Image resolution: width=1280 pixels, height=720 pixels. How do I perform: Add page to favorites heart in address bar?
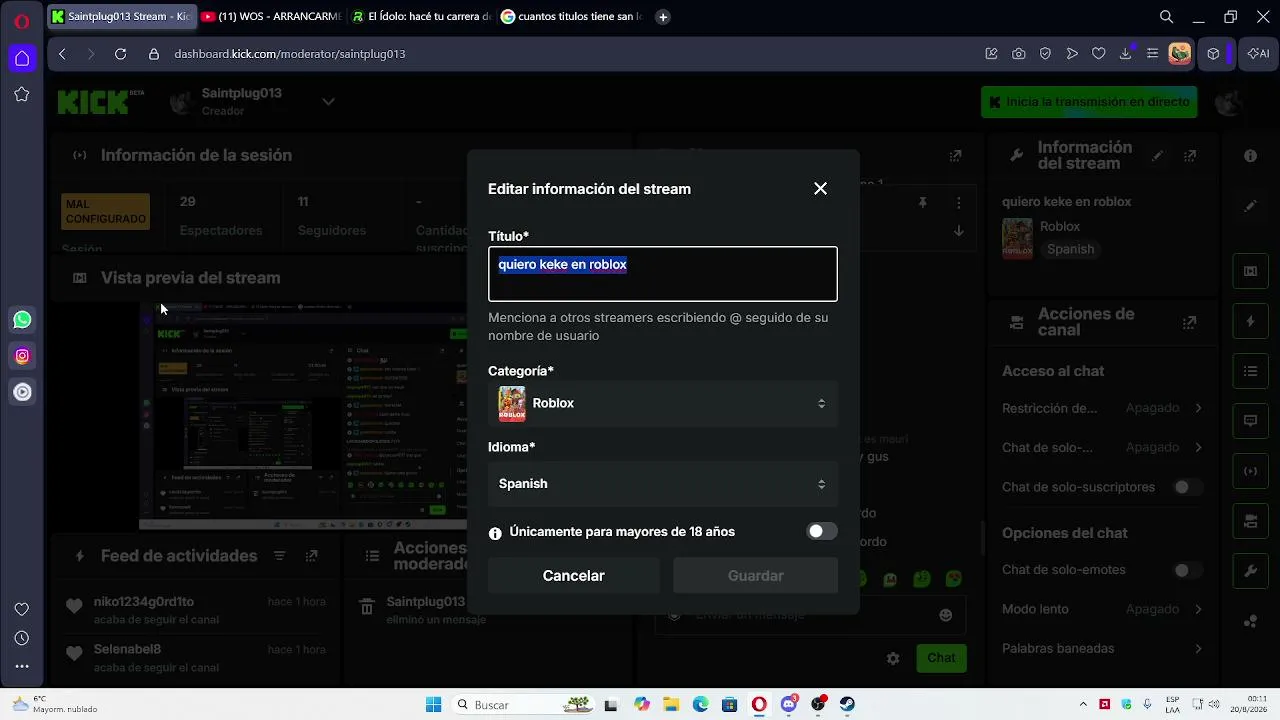1098,54
